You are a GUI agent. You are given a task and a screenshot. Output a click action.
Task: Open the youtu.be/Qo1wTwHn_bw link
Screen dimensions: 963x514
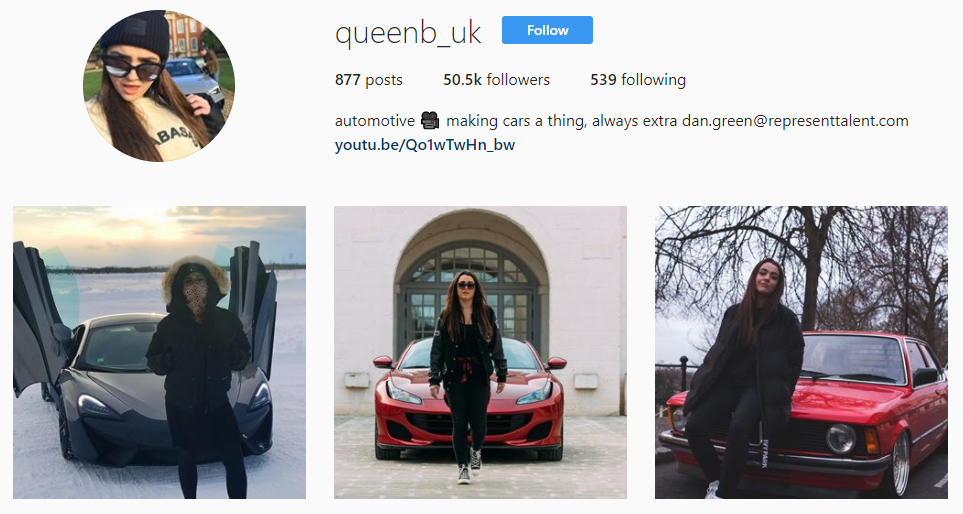tap(425, 145)
